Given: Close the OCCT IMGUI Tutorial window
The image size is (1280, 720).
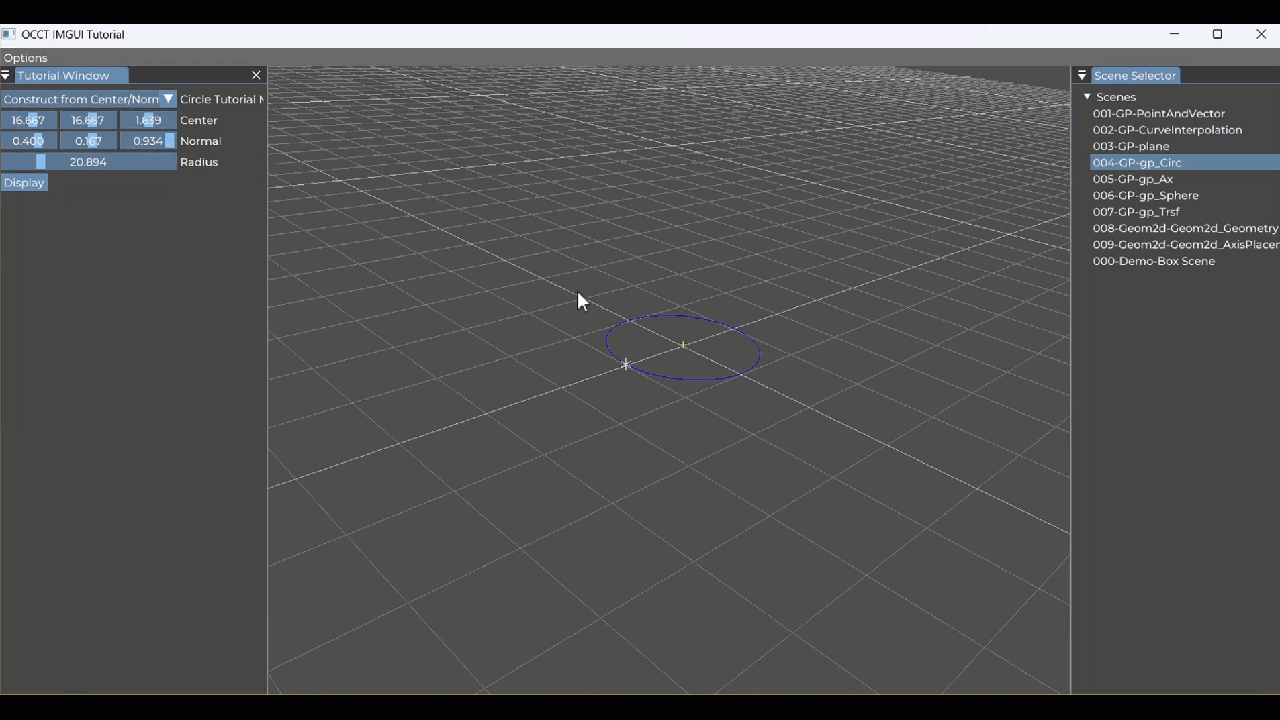Looking at the screenshot, I should point(1260,34).
